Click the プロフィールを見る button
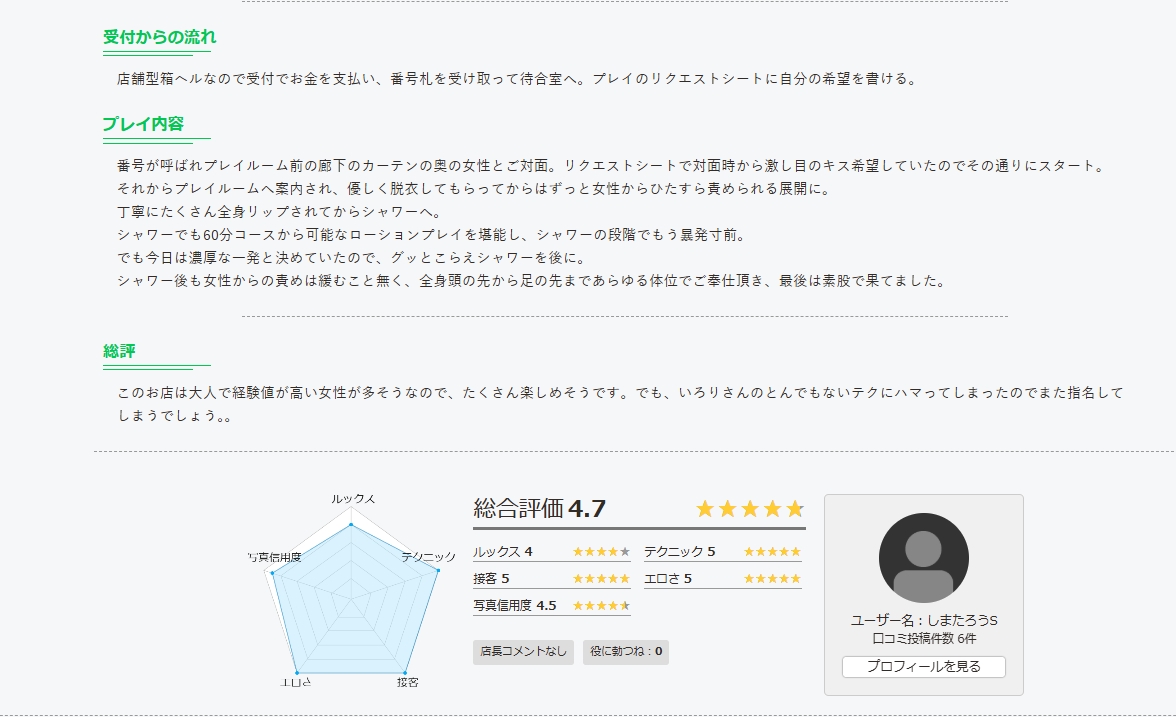The width and height of the screenshot is (1176, 717). tap(923, 666)
